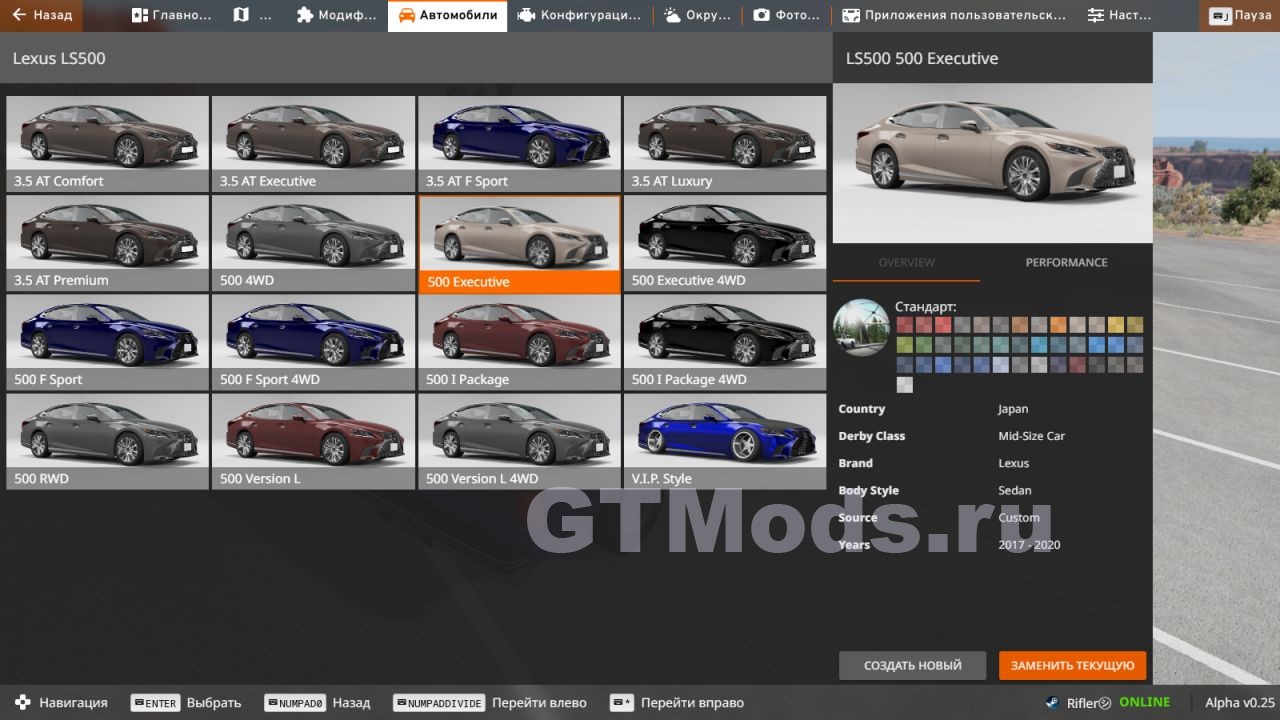The image size is (1280, 720).
Task: Pick the bright orange paint swatch
Action: (x=1058, y=325)
